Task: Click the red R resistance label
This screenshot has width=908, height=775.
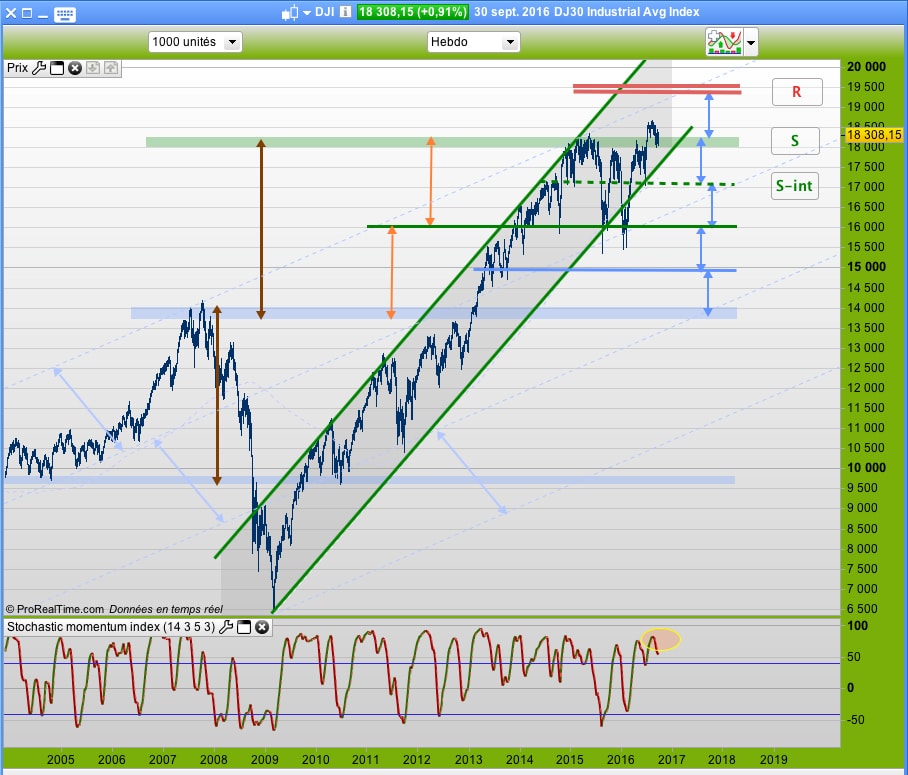Action: pos(797,92)
